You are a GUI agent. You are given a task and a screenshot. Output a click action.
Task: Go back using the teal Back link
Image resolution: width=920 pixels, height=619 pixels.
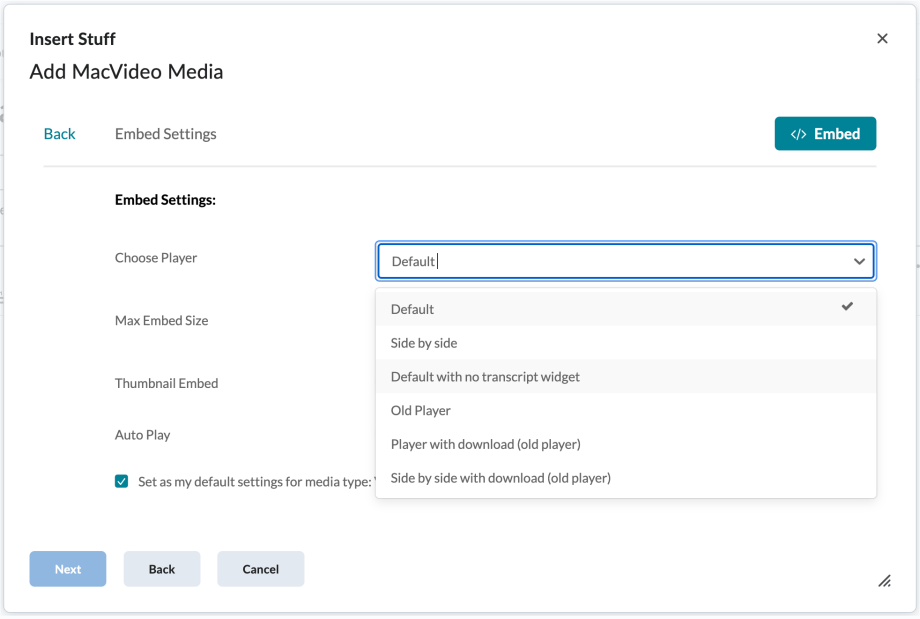pos(59,134)
